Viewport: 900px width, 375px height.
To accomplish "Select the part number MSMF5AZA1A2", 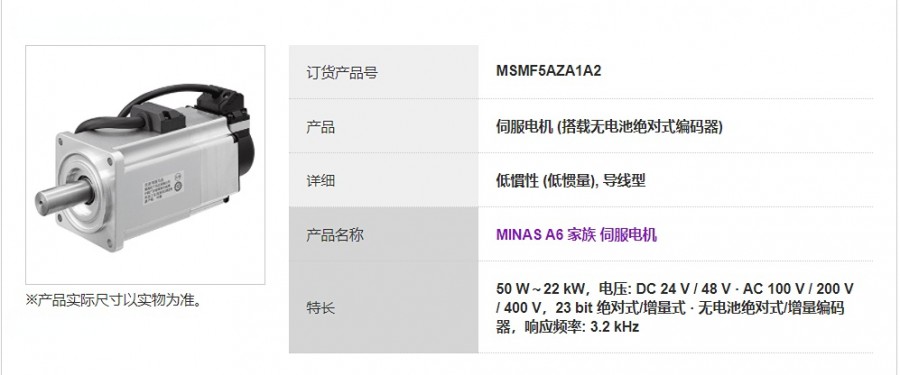I will coord(549,71).
